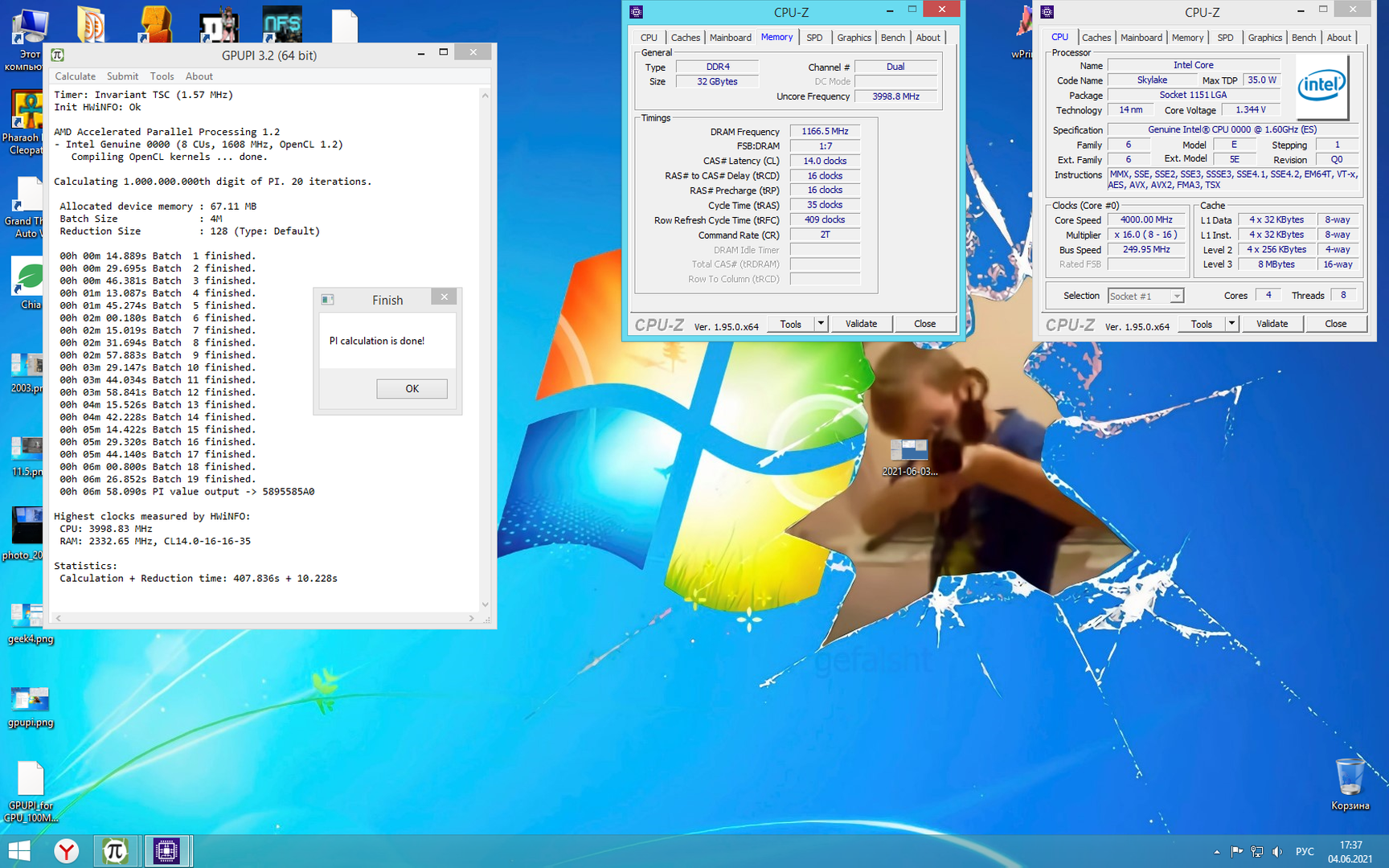
Task: Switch to Mainboard tab in Memory CPU-Z window
Action: (x=730, y=38)
